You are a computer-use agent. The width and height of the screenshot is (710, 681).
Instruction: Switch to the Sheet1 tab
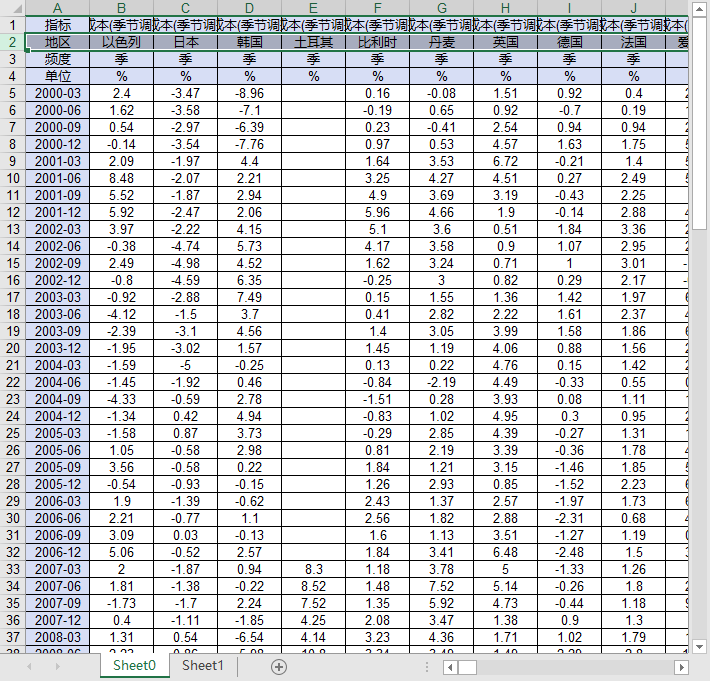tap(203, 666)
